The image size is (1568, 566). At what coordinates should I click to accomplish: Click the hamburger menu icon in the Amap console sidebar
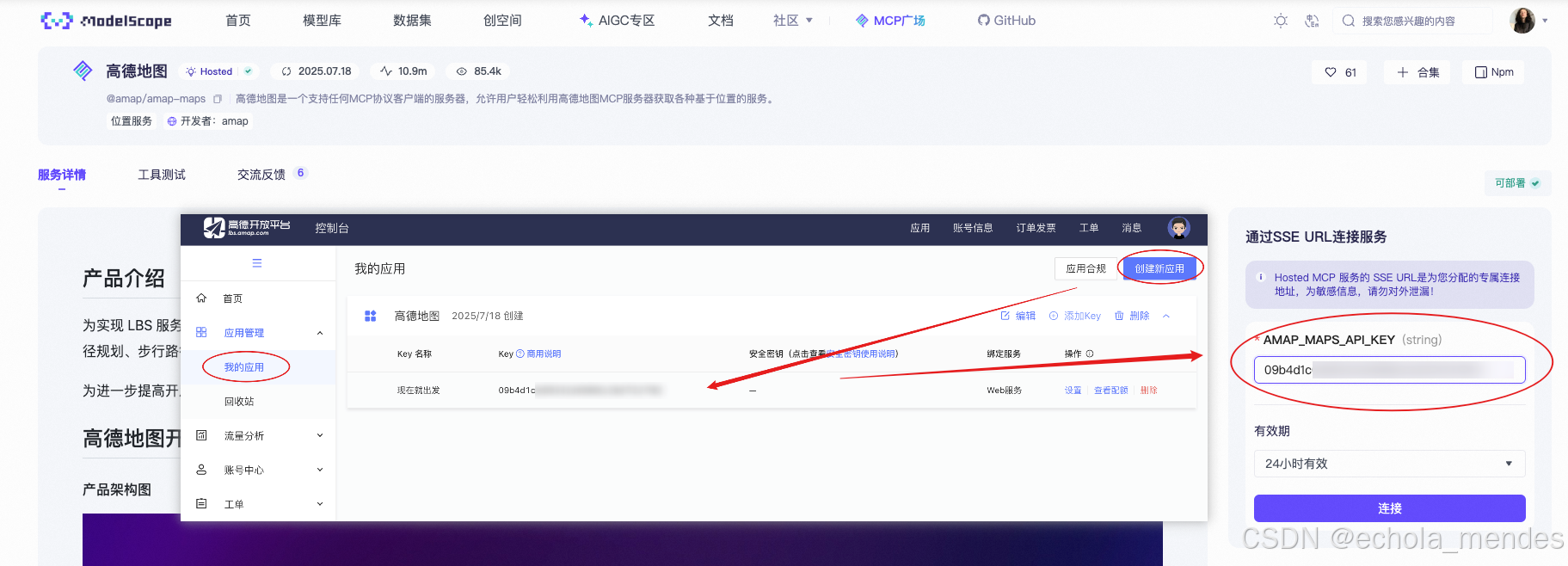257,263
